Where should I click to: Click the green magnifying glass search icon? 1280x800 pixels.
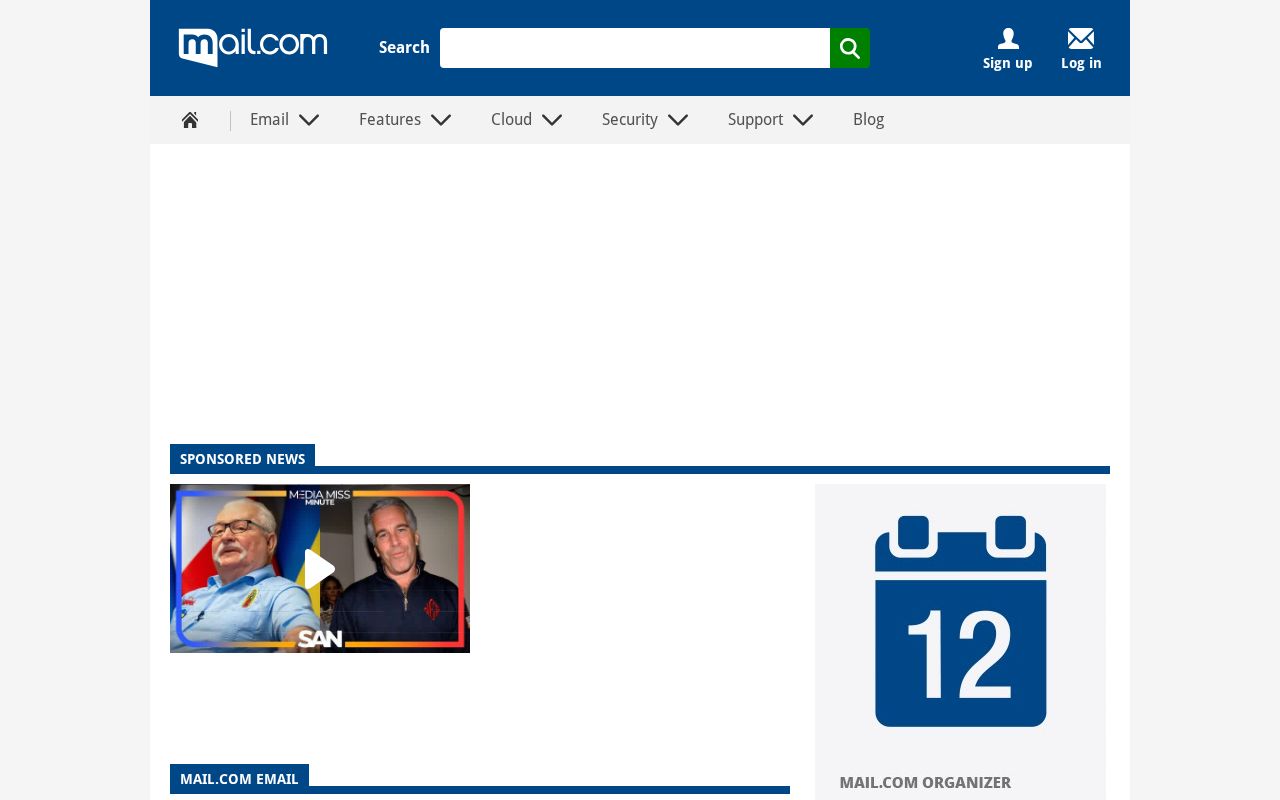click(849, 47)
